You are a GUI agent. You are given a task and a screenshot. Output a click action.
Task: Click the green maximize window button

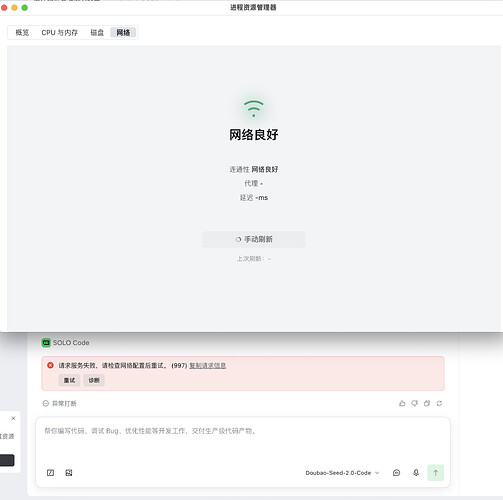click(25, 7)
